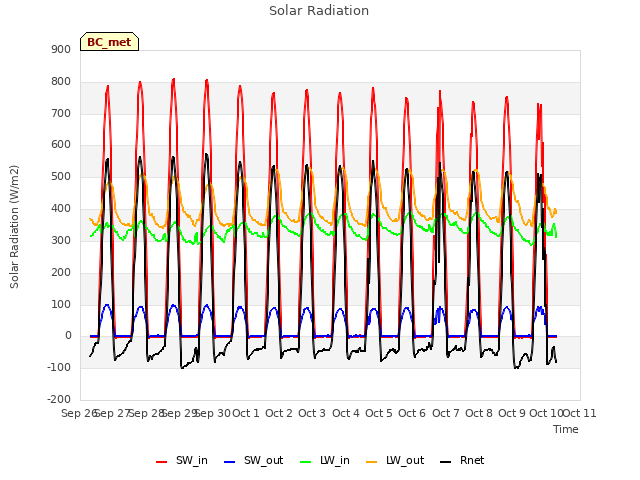This screenshot has height=480, width=640.
Task: Click the -100 y-axis tick label
Action: click(59, 367)
